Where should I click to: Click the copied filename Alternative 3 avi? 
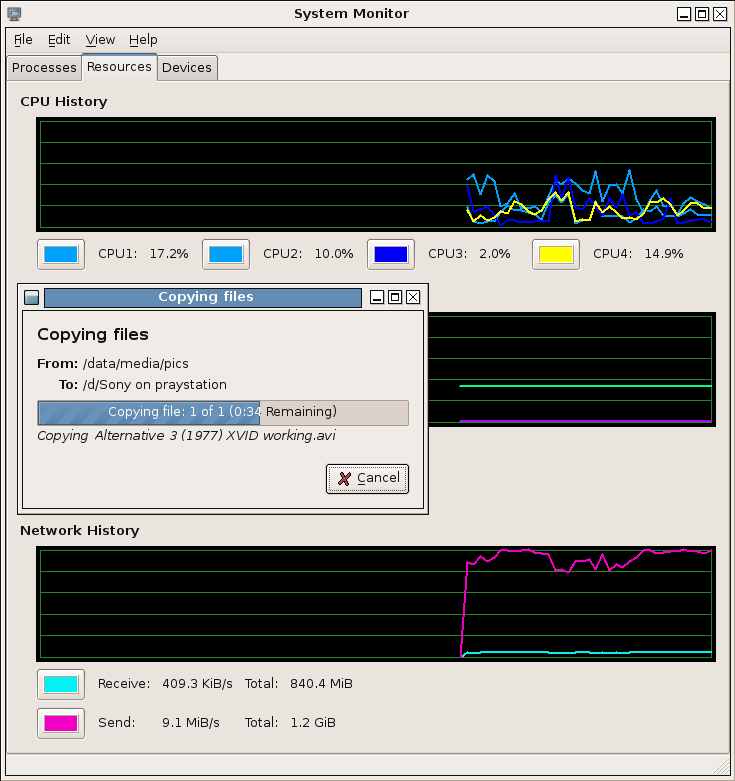[x=215, y=436]
